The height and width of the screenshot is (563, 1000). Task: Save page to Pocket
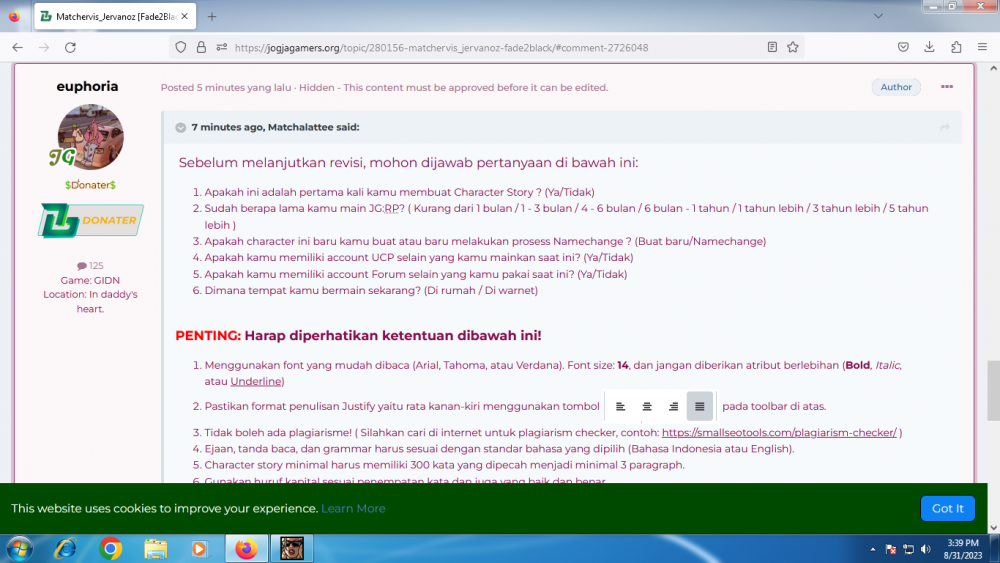[x=903, y=47]
